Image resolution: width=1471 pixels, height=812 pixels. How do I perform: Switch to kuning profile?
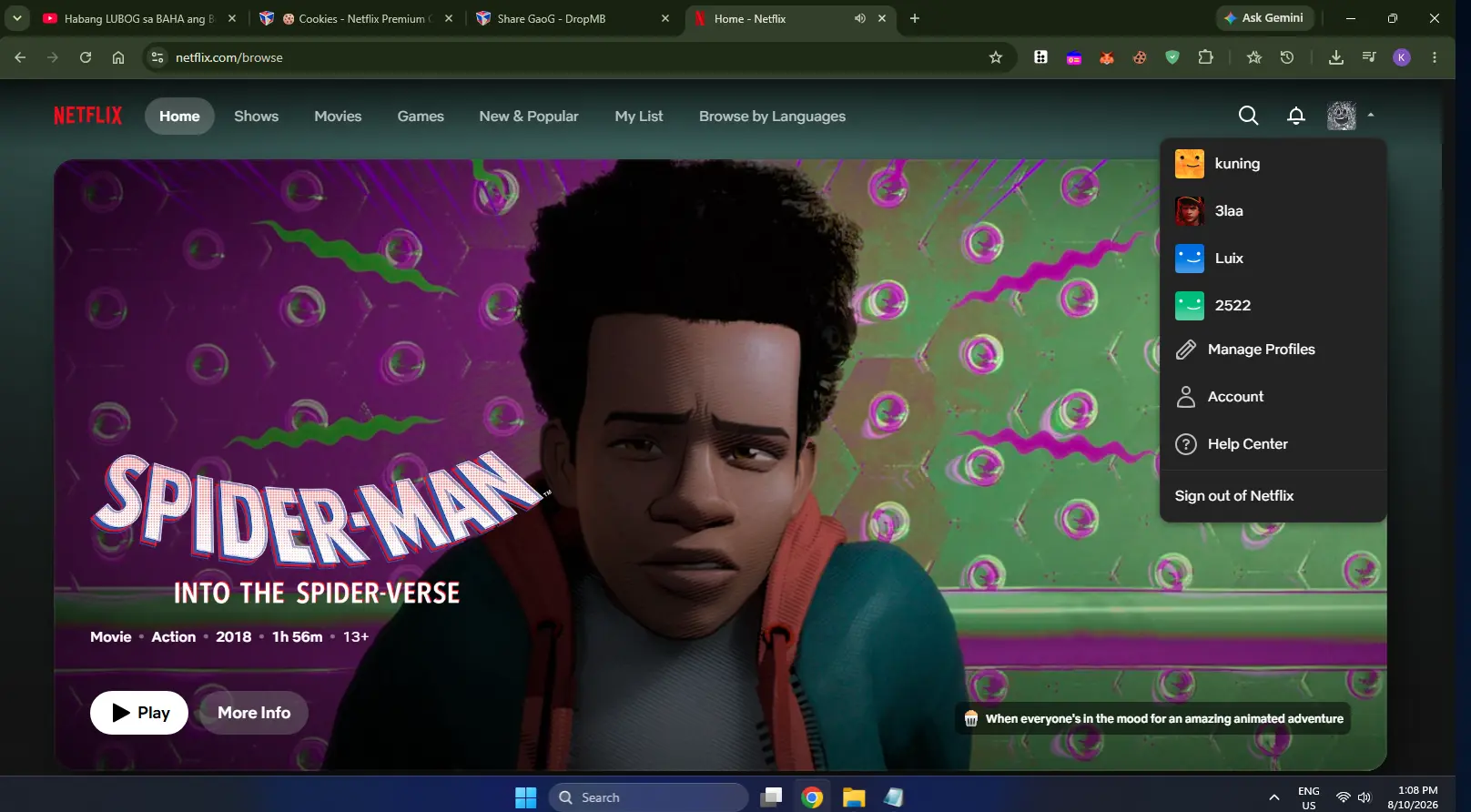click(x=1273, y=164)
